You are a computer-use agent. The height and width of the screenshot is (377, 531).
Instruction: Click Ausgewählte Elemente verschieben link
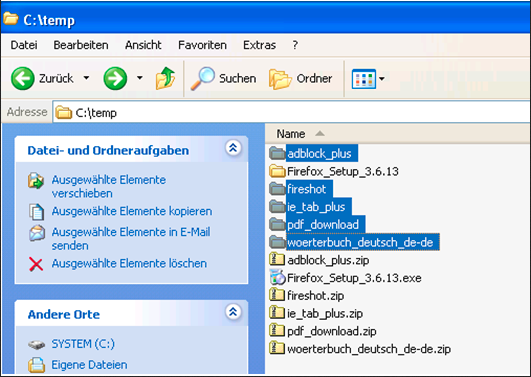point(109,186)
